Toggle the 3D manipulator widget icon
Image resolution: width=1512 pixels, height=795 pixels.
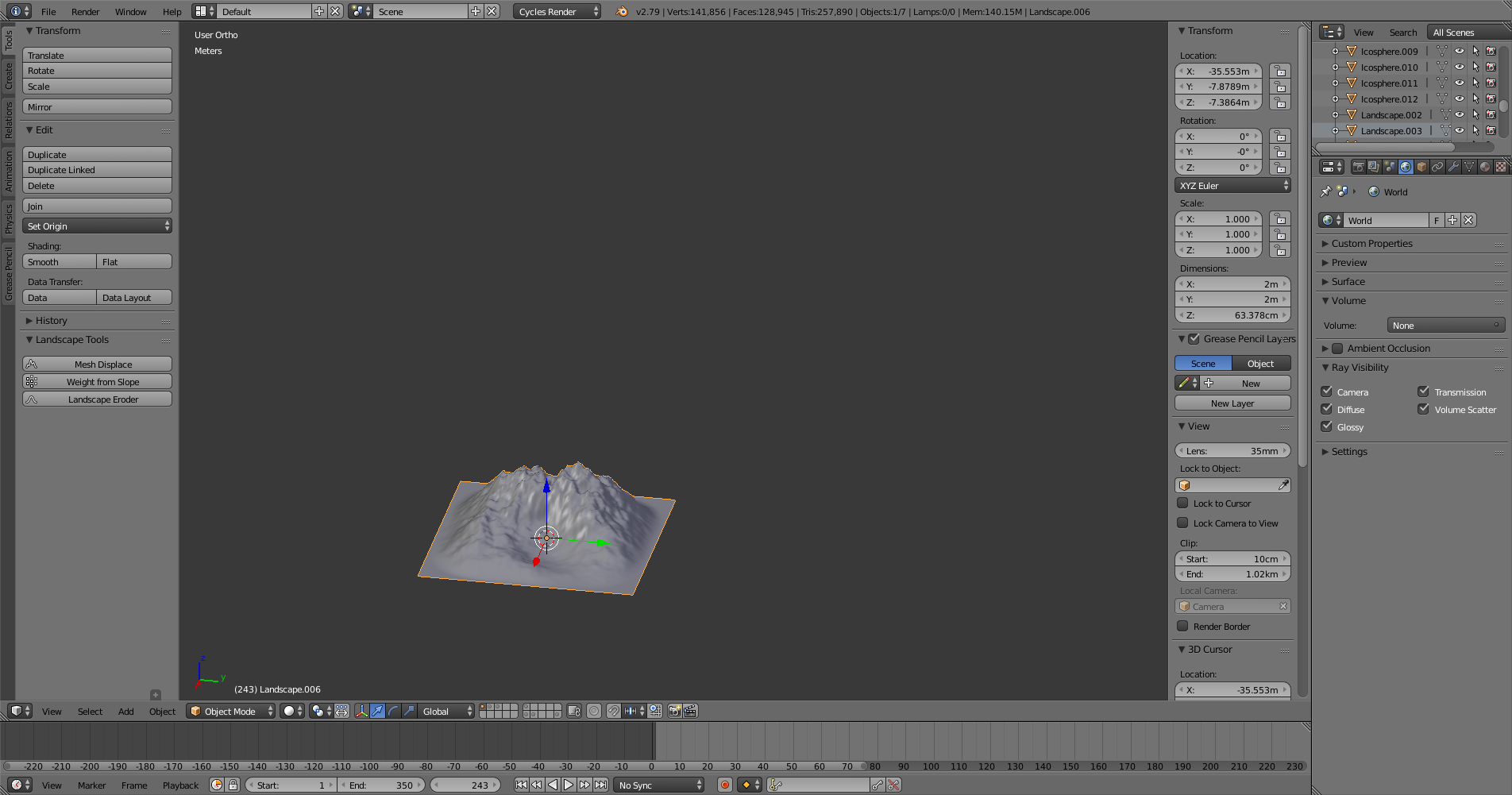click(361, 711)
